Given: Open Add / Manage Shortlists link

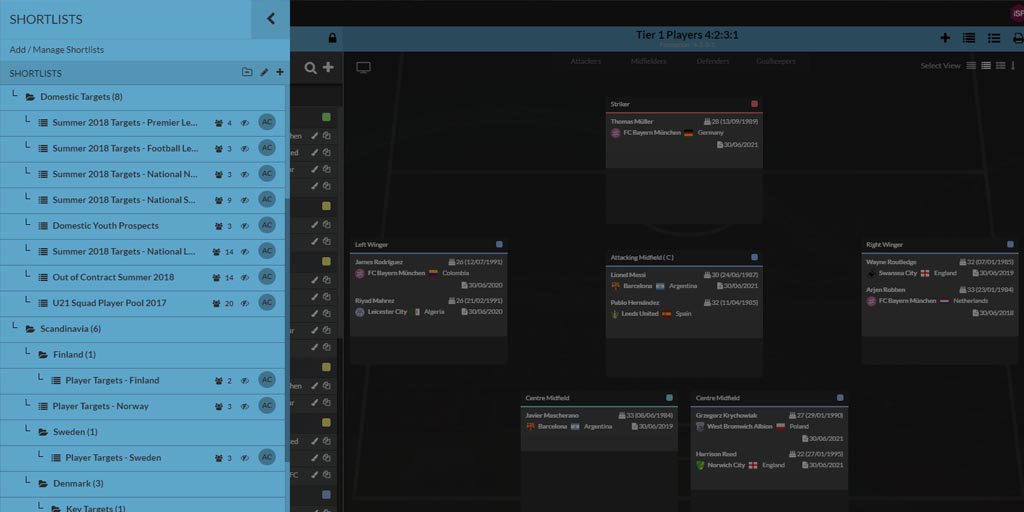Looking at the screenshot, I should (x=57, y=50).
